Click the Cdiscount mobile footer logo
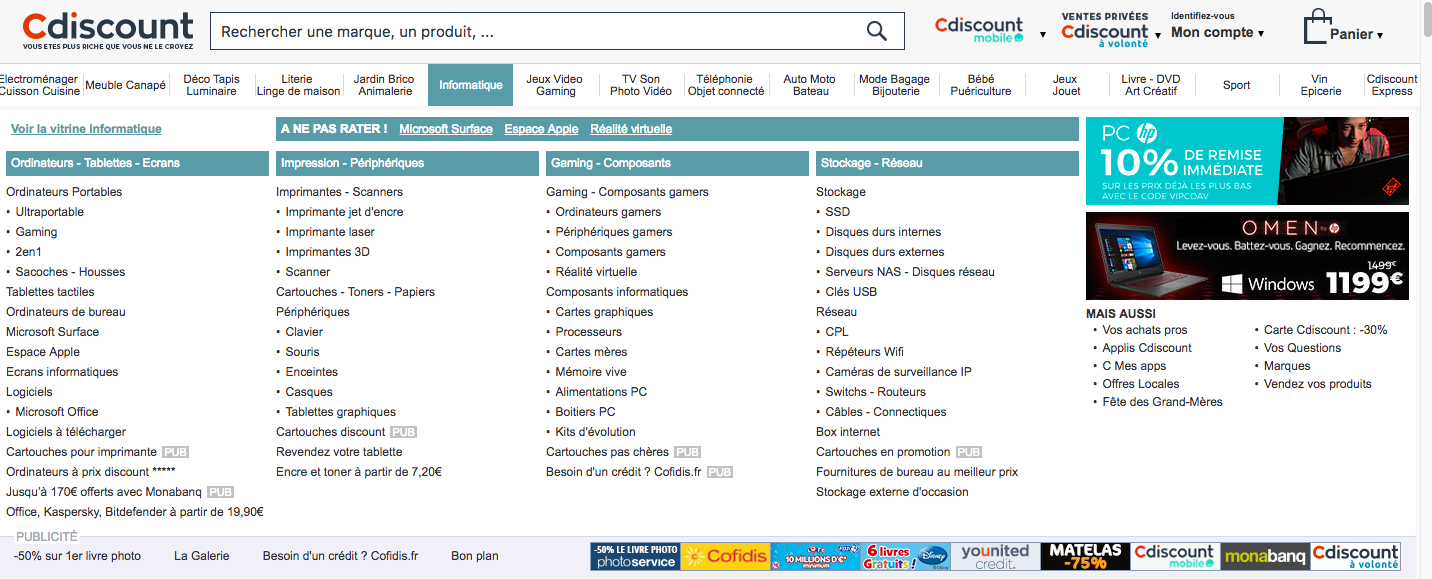Viewport: 1432px width, 579px height. pos(1175,557)
